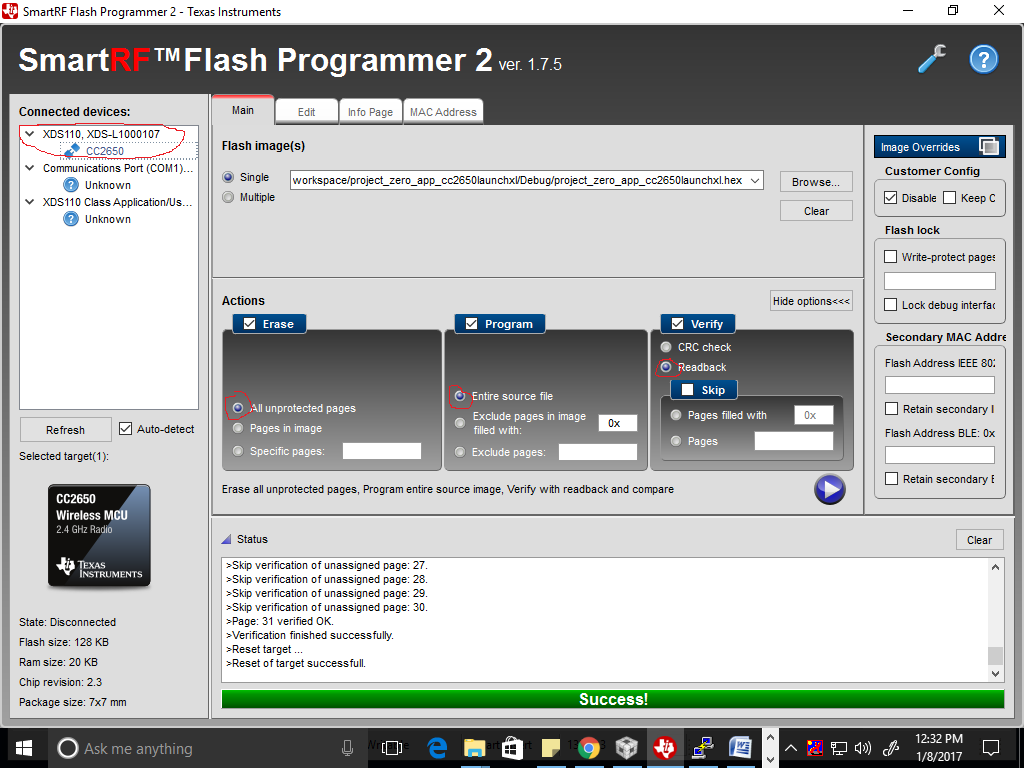Open Google Chrome from the taskbar
Image resolution: width=1024 pixels, height=768 pixels.
click(x=588, y=748)
